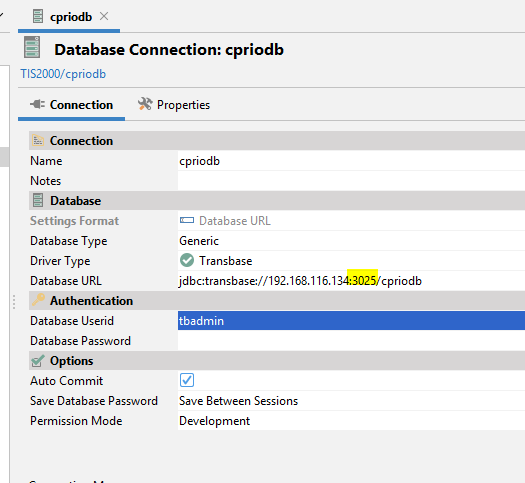Click the Connection section header icon
Image resolution: width=525 pixels, height=483 pixels.
coord(38,140)
